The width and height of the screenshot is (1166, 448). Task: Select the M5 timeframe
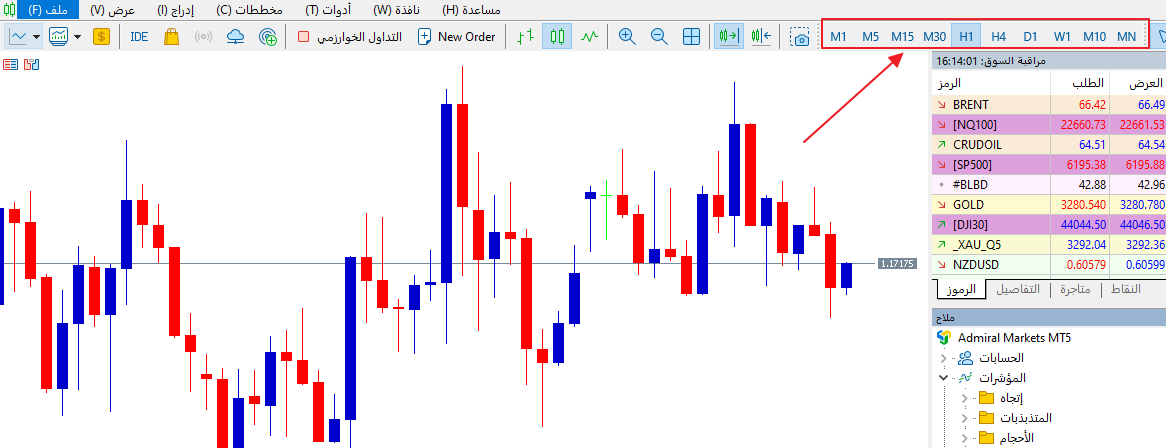[870, 36]
